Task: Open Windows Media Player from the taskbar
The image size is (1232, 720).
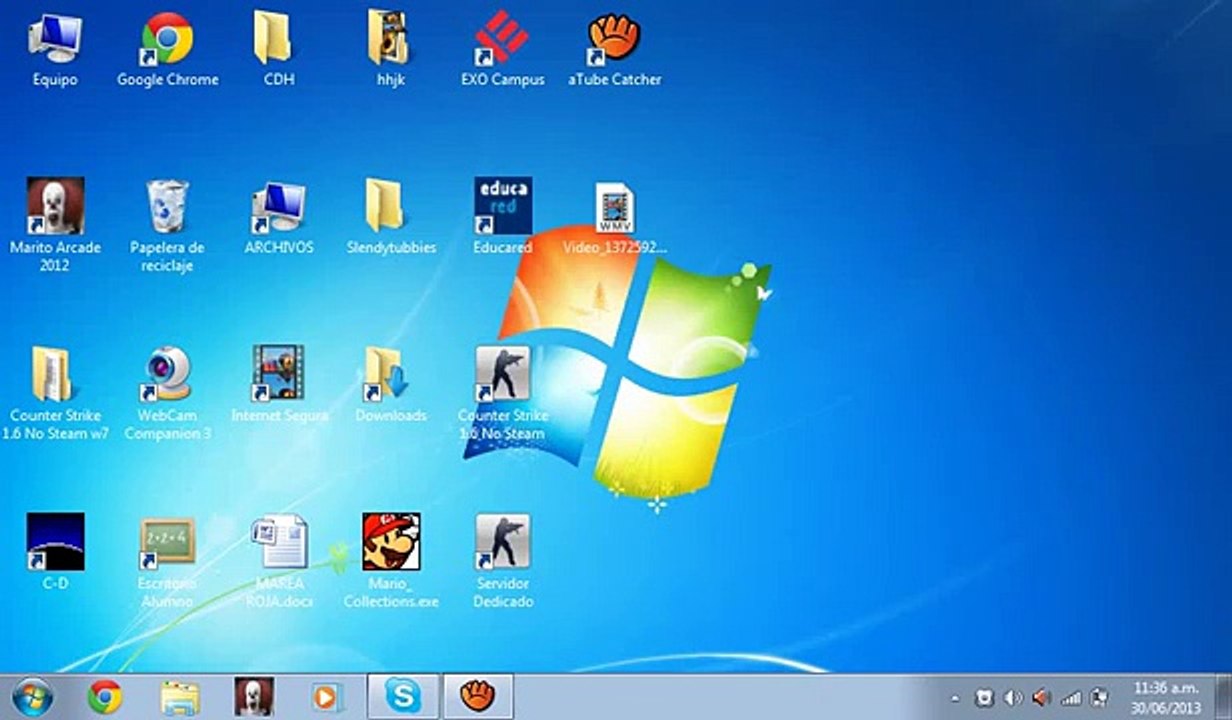Action: pos(328,697)
